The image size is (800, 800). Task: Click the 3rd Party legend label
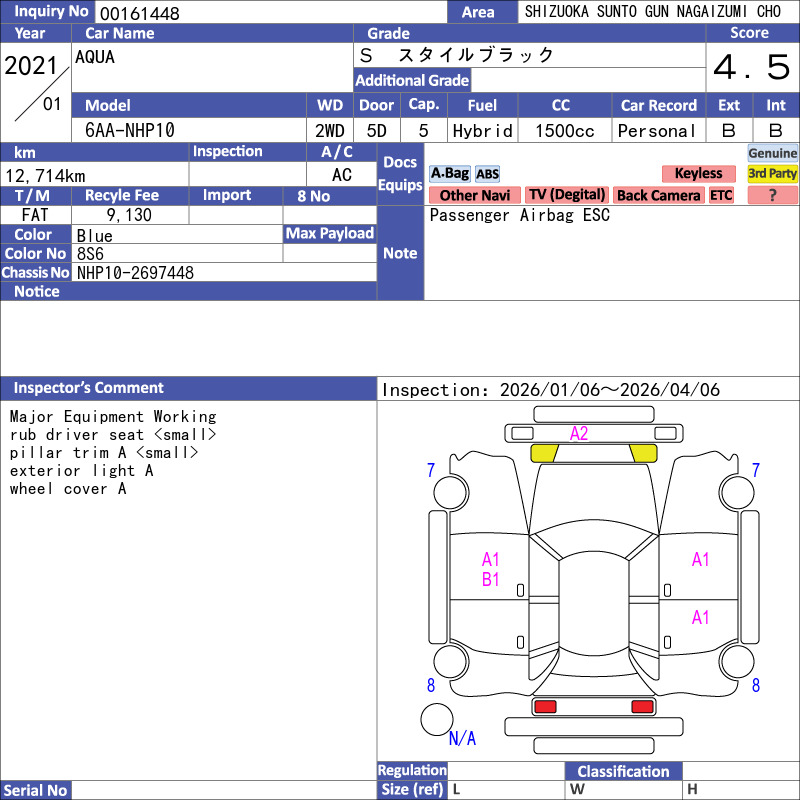pyautogui.click(x=773, y=174)
